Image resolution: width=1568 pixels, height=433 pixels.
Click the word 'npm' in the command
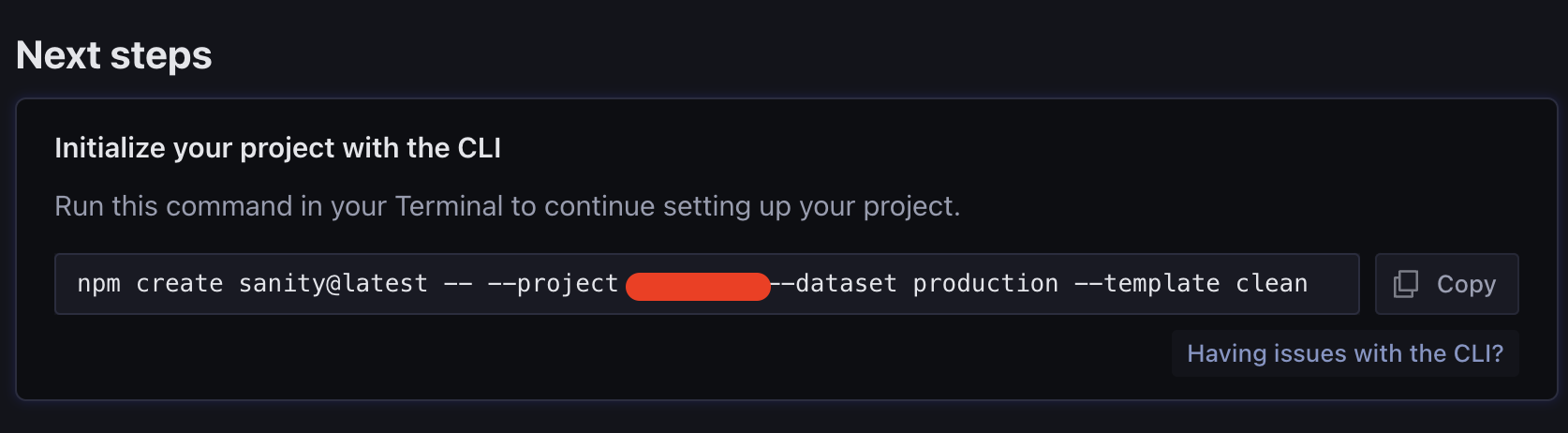click(98, 284)
